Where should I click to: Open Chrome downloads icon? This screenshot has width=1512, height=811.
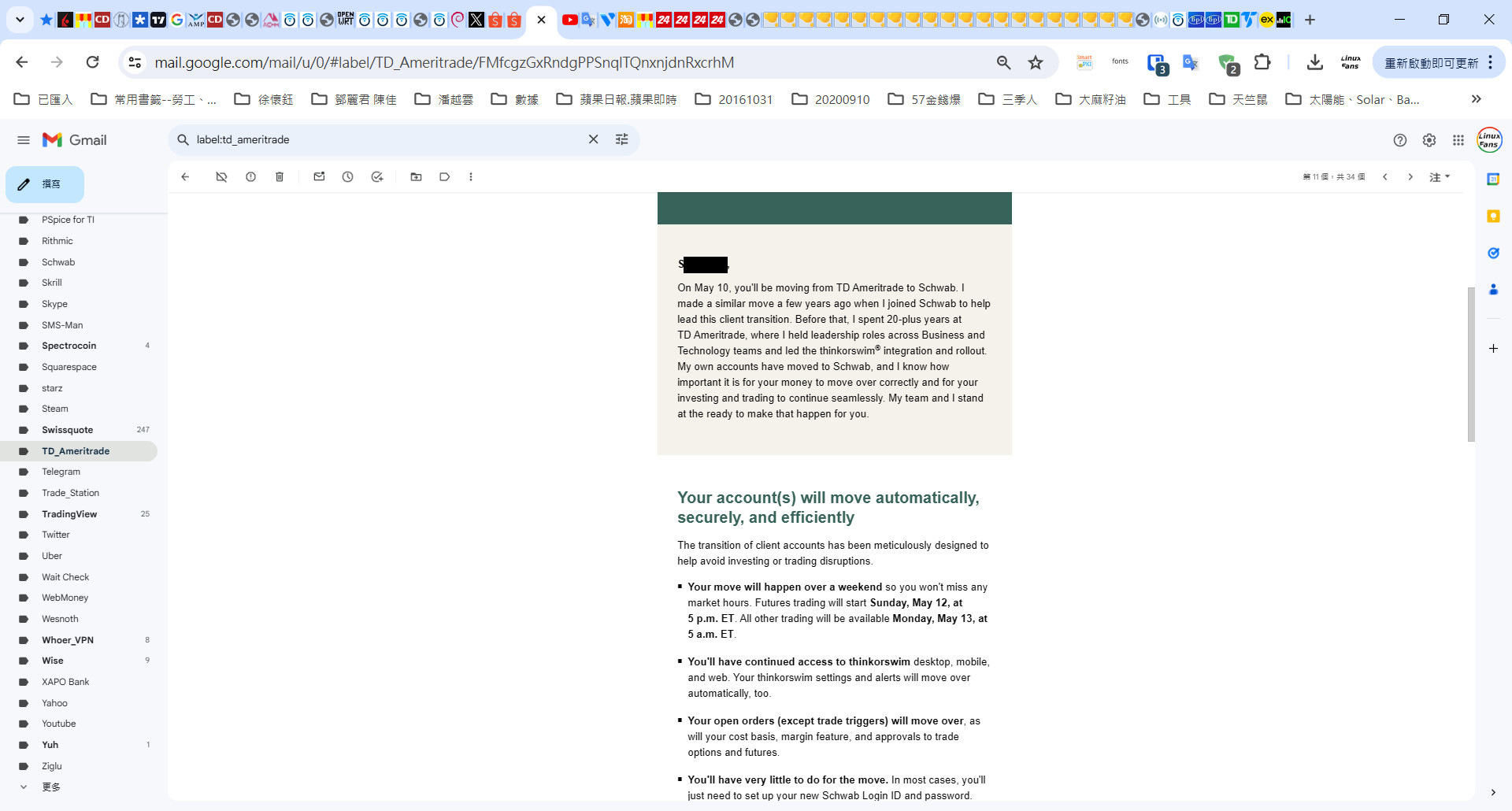[1314, 62]
